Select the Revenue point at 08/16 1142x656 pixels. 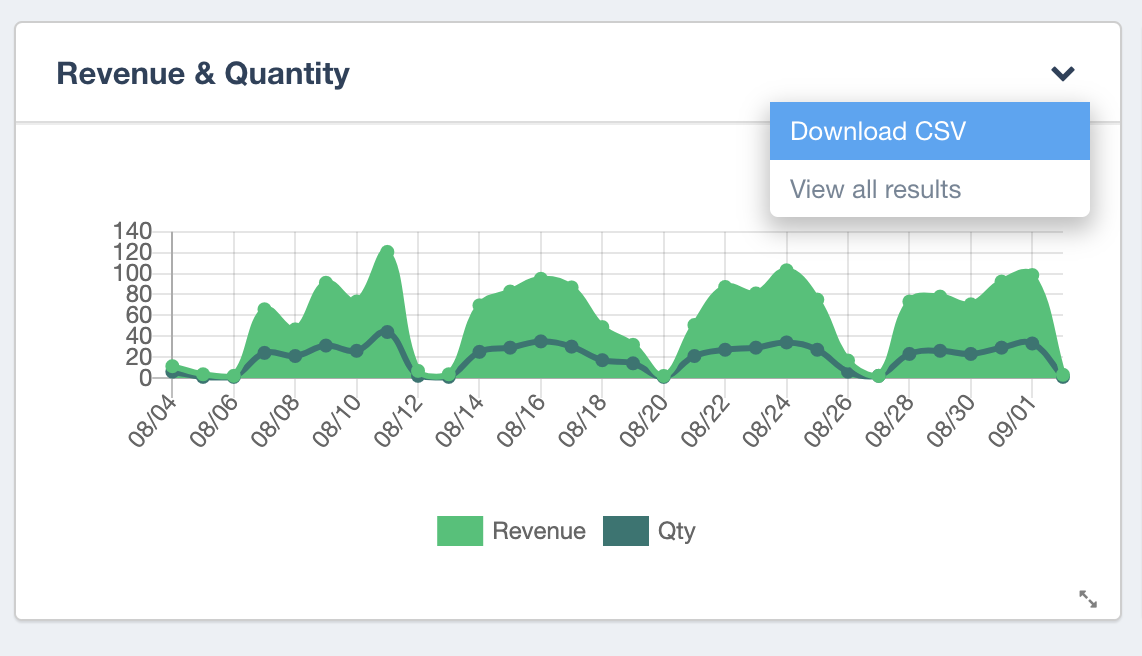click(x=541, y=279)
